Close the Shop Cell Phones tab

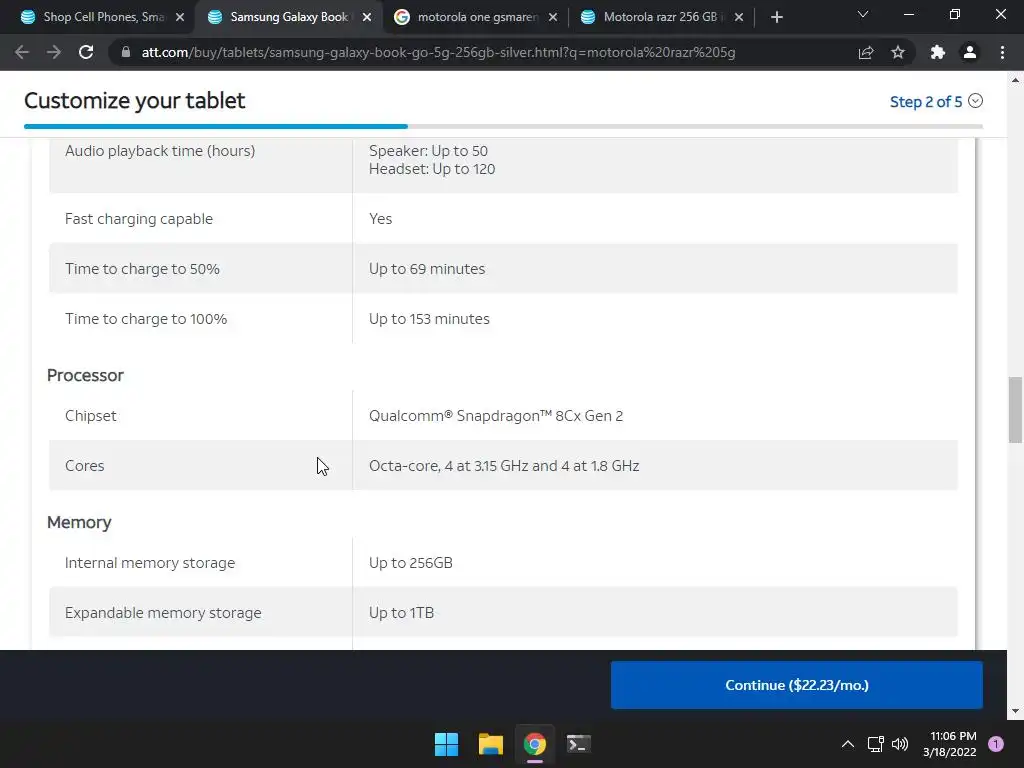180,18
